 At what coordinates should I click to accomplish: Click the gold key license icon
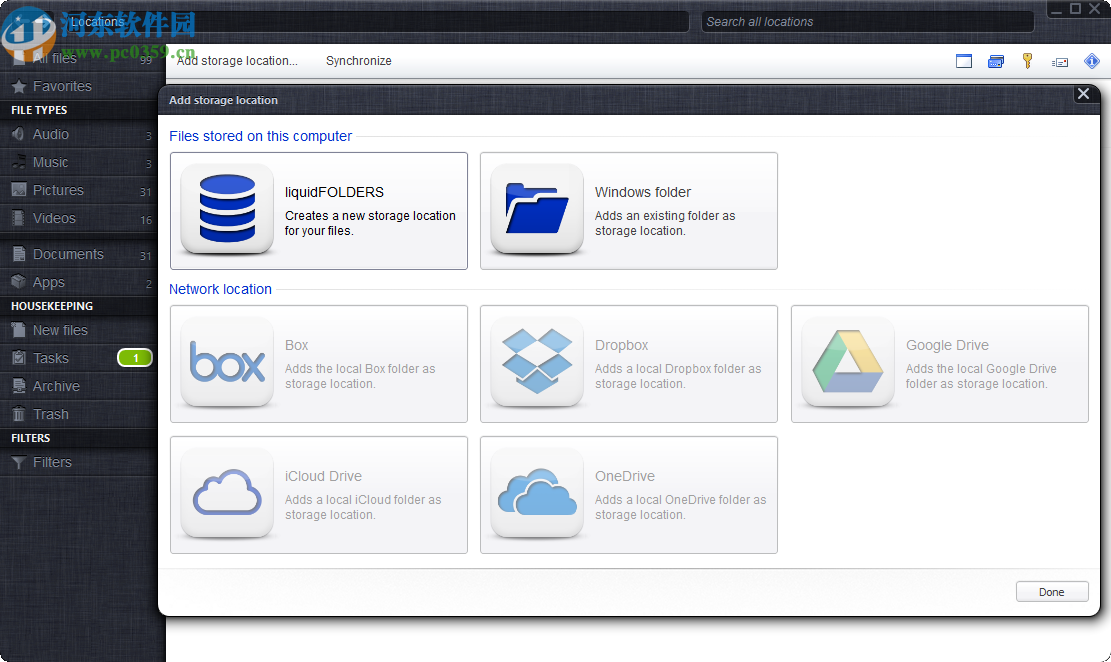[x=1027, y=61]
